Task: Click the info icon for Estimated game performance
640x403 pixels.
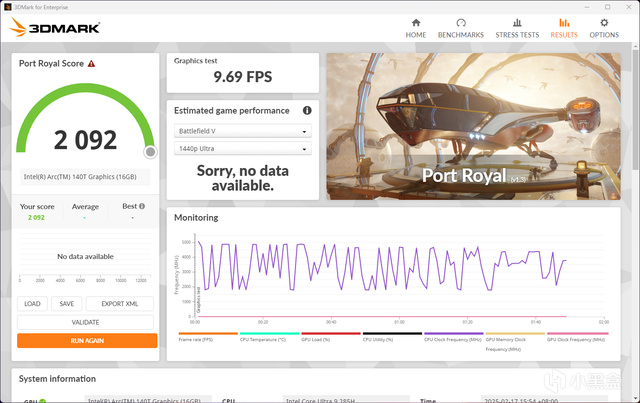Action: (307, 110)
